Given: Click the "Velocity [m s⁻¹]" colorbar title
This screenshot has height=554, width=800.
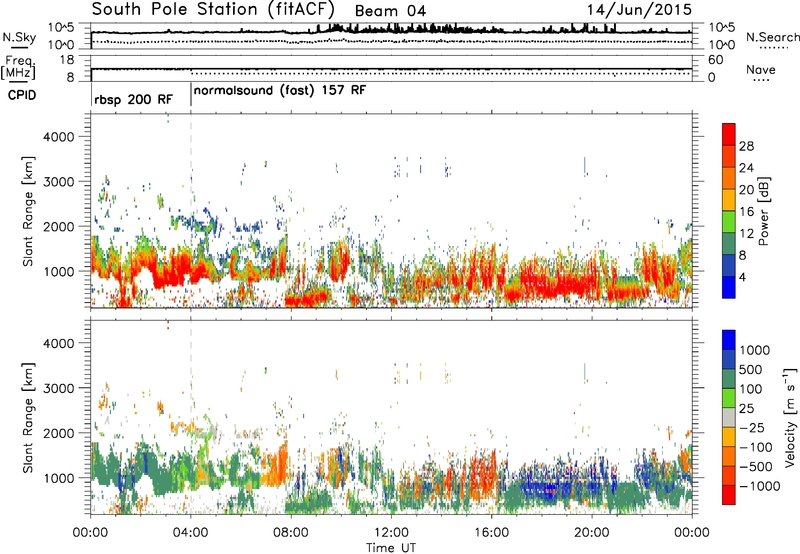Looking at the screenshot, I should click(x=790, y=417).
